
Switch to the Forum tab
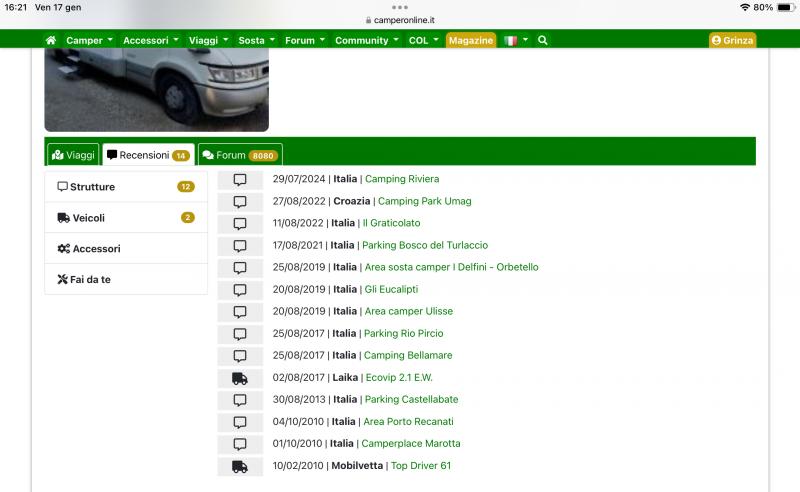pyautogui.click(x=240, y=155)
